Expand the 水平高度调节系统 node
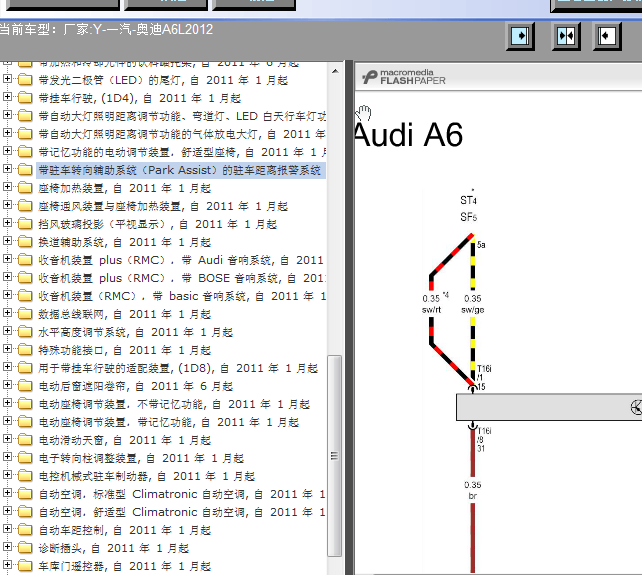Viewport: 642px width, 575px height. click(7, 331)
